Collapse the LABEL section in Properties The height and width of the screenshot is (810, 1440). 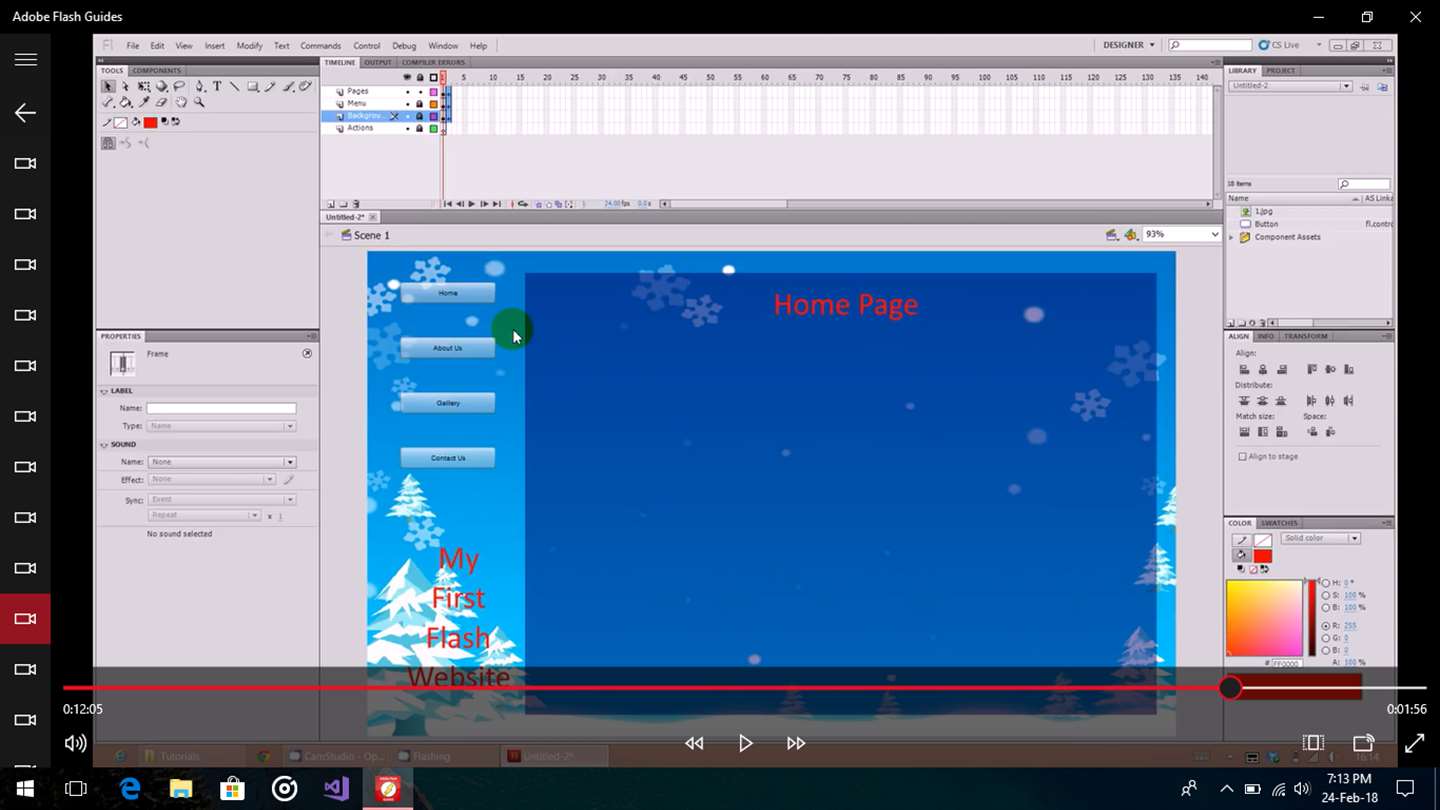click(x=104, y=391)
